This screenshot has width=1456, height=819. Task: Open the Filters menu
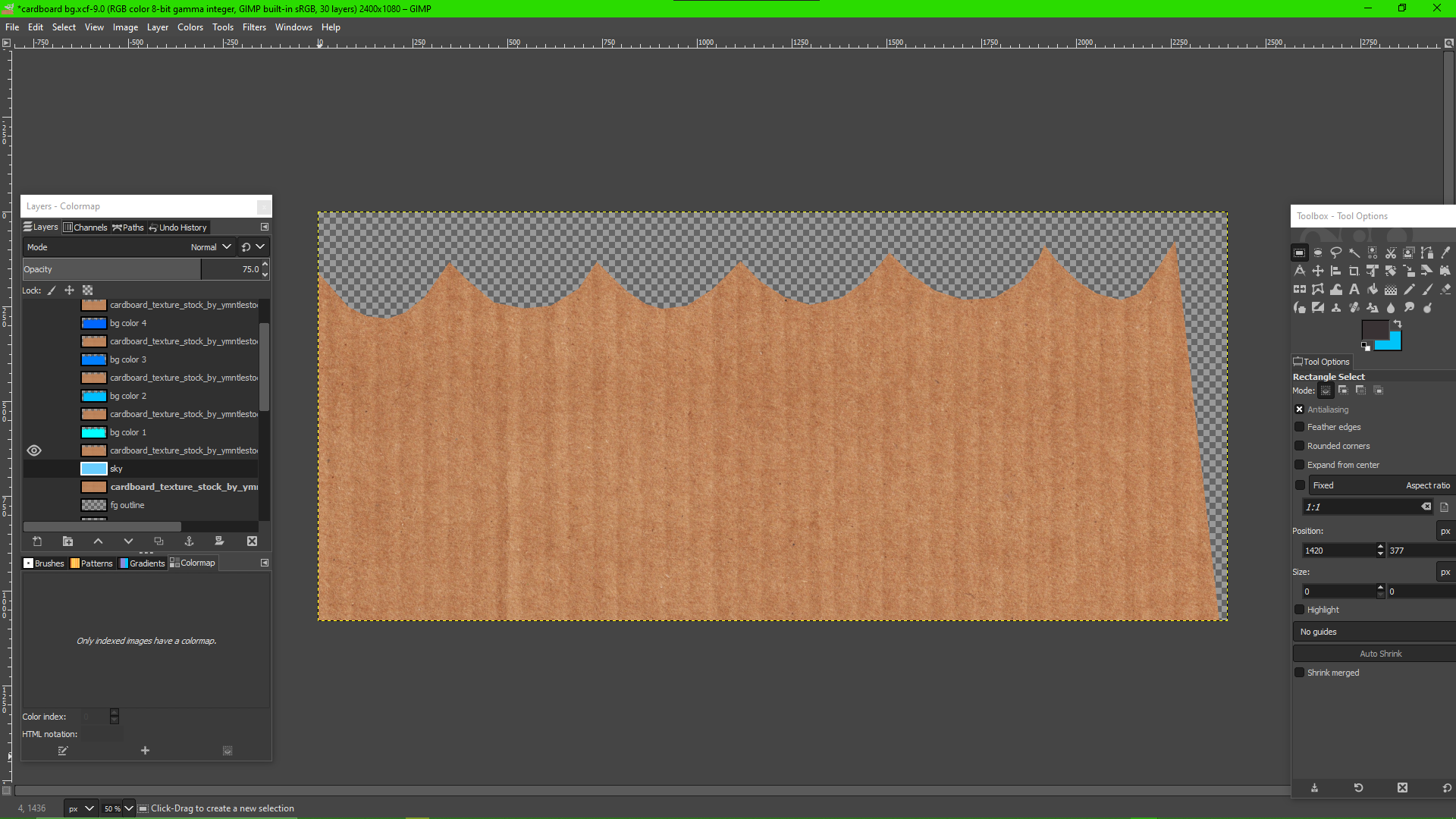pyautogui.click(x=254, y=27)
